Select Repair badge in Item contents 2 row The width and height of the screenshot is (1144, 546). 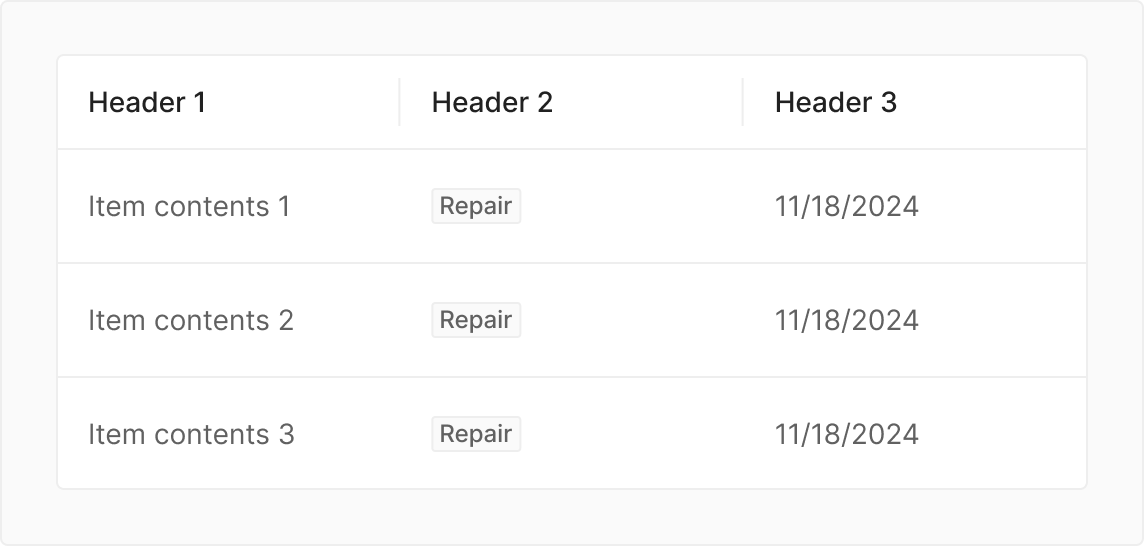tap(476, 321)
